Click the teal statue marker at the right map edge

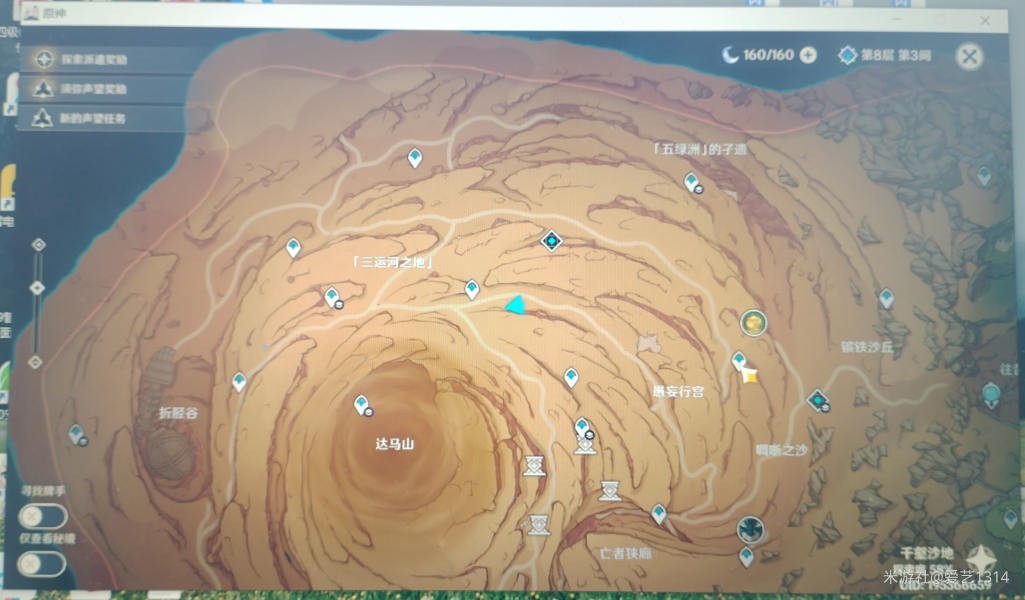coord(992,394)
